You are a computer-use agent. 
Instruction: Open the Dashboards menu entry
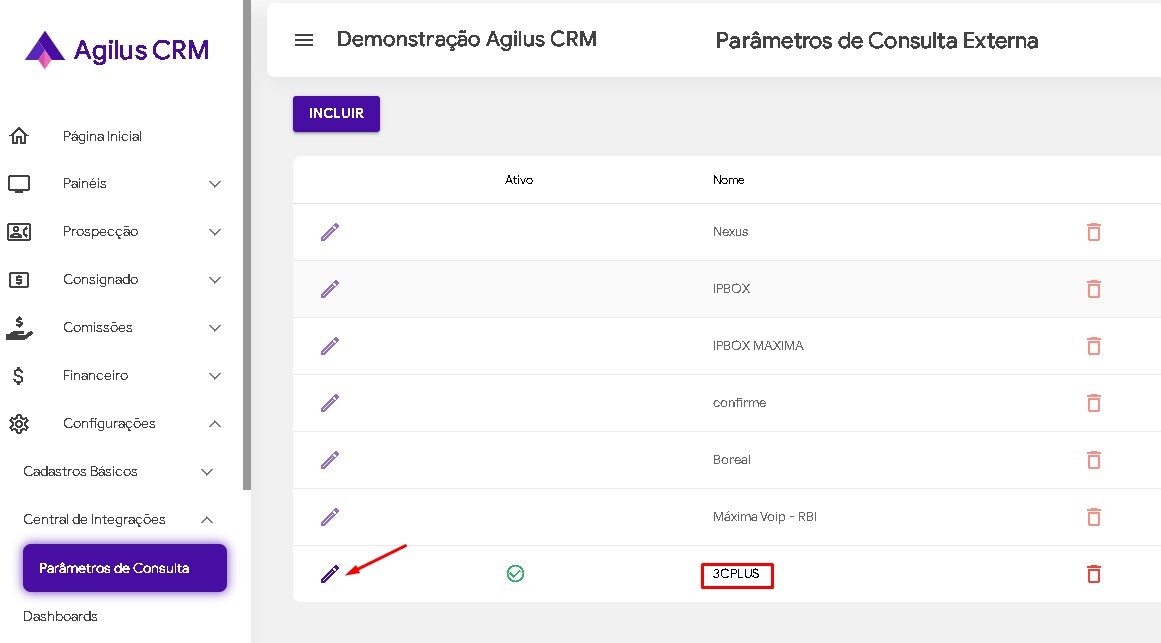click(x=60, y=616)
